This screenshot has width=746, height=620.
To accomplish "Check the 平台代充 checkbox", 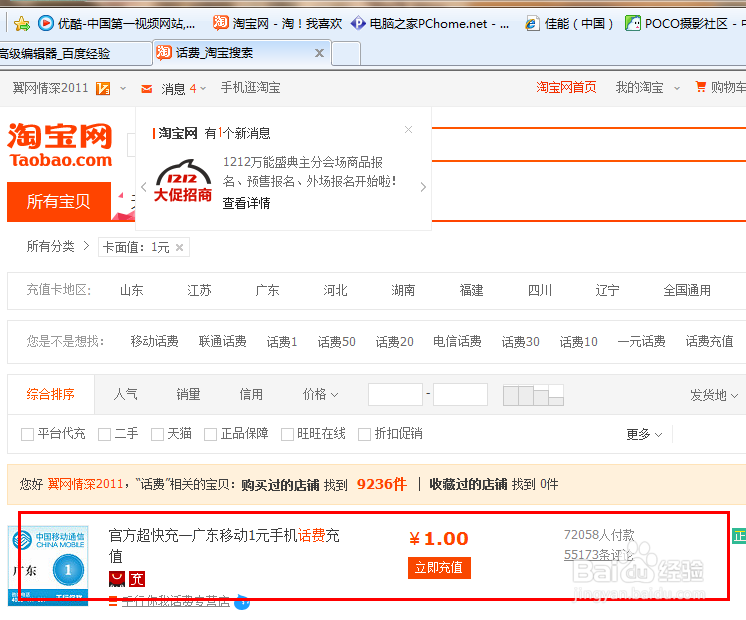I will tap(27, 434).
